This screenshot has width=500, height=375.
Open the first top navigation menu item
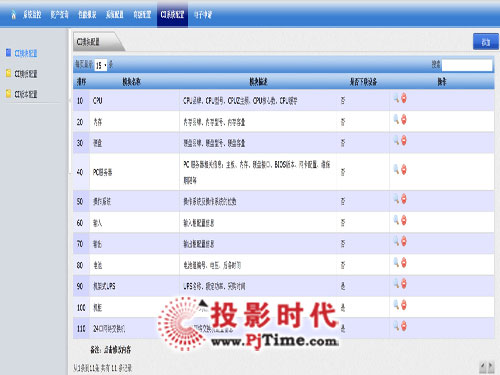32,14
